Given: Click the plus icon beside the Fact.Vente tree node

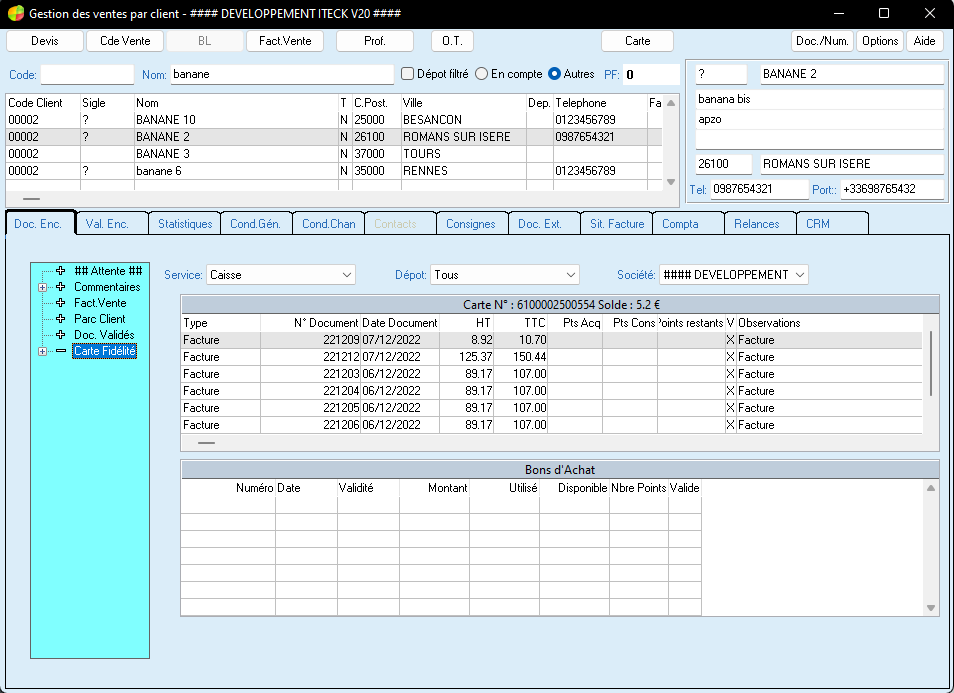Looking at the screenshot, I should click(x=60, y=302).
